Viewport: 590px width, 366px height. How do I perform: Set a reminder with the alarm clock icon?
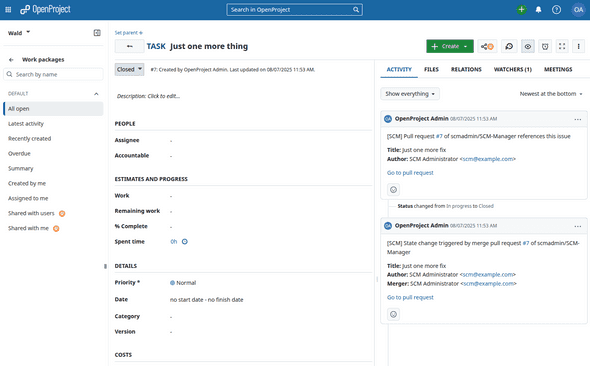(x=545, y=46)
